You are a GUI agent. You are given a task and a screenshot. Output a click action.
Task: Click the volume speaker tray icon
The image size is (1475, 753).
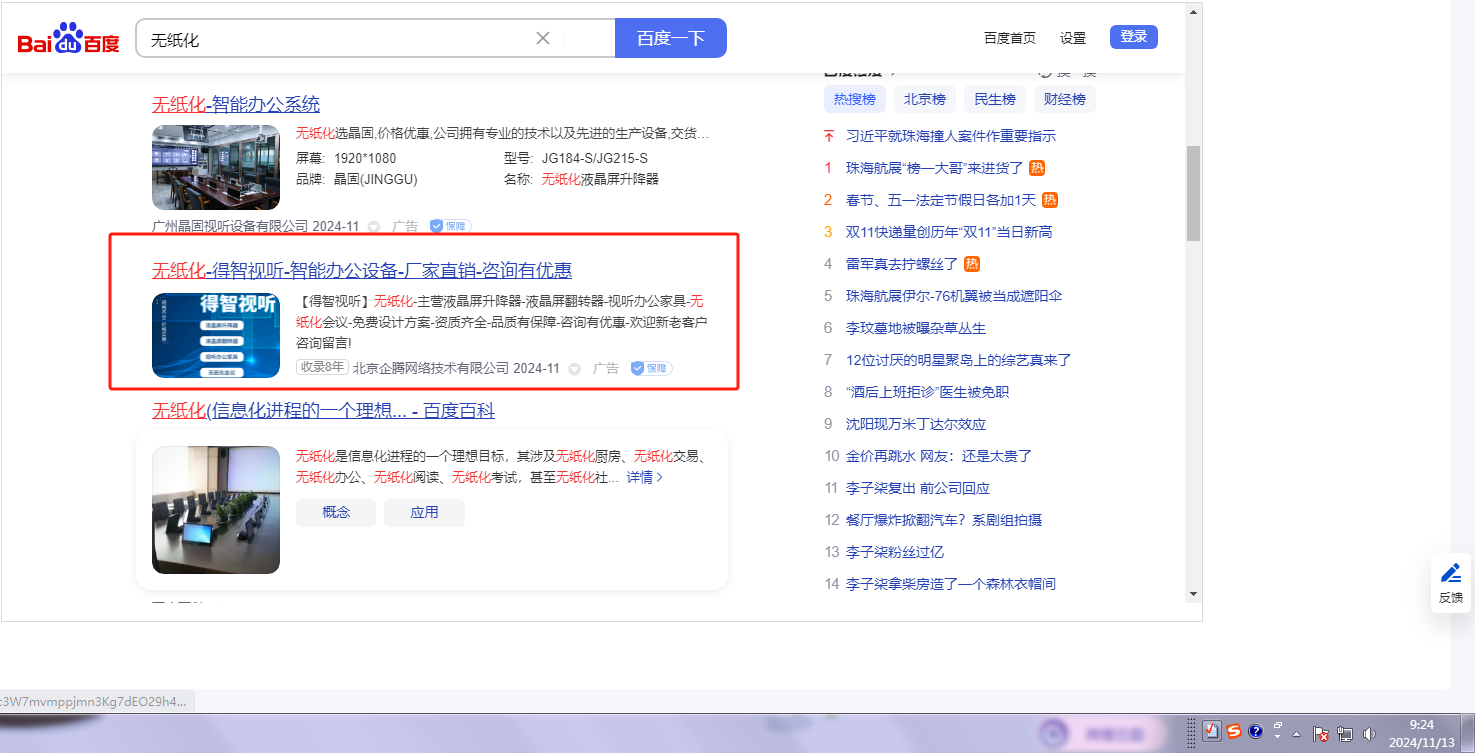1369,733
